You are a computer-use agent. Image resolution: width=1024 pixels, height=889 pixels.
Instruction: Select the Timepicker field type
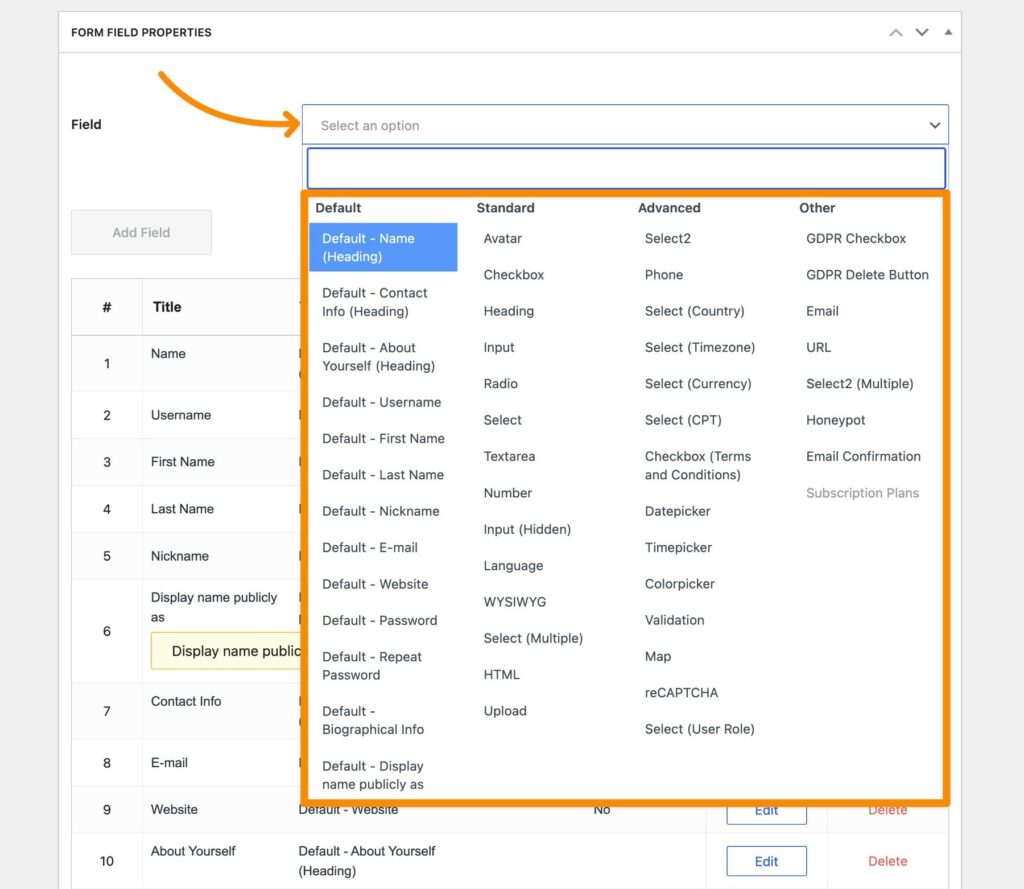678,548
